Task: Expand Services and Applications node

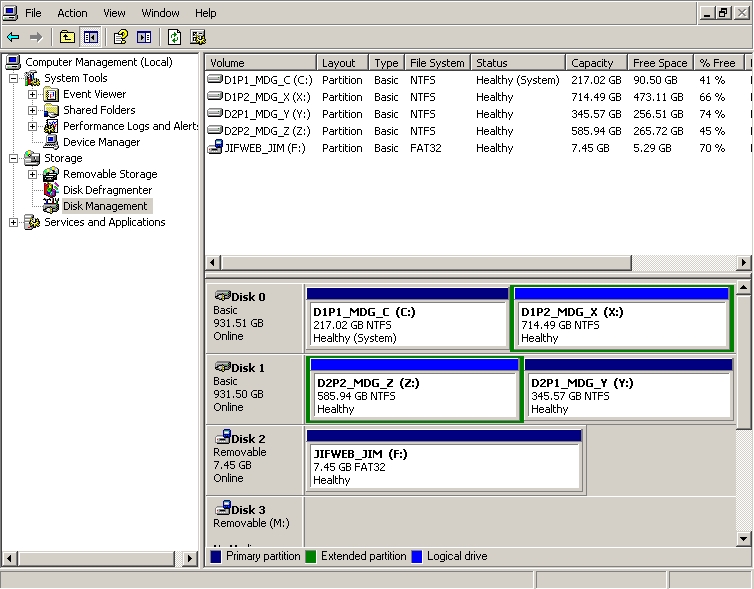Action: pyautogui.click(x=14, y=222)
